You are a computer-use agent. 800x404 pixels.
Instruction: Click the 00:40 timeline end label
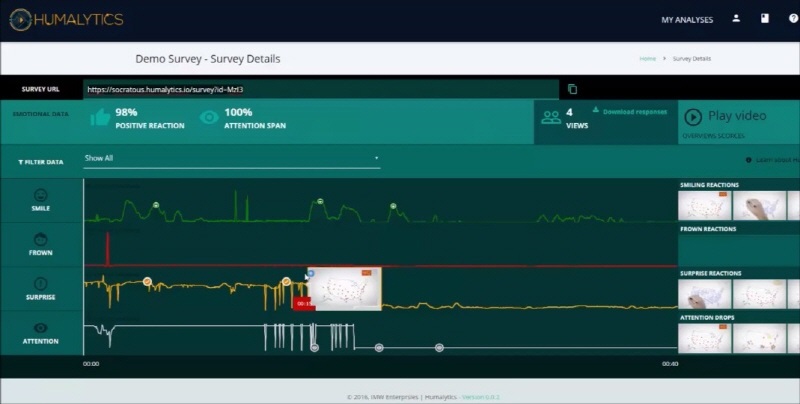pyautogui.click(x=670, y=364)
